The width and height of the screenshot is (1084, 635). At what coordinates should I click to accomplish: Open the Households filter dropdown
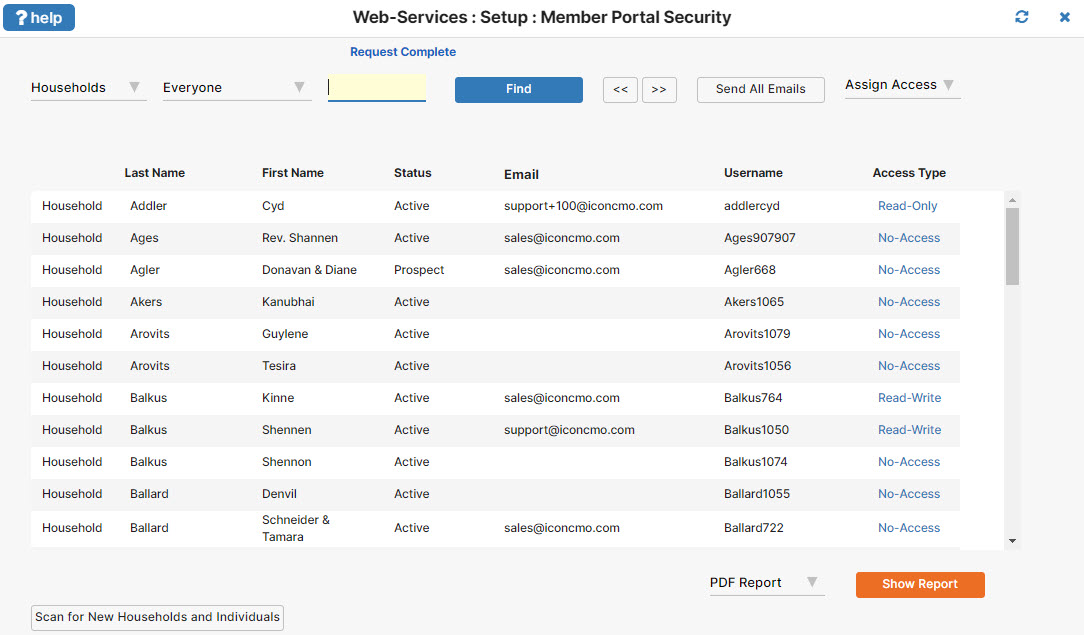coord(133,87)
